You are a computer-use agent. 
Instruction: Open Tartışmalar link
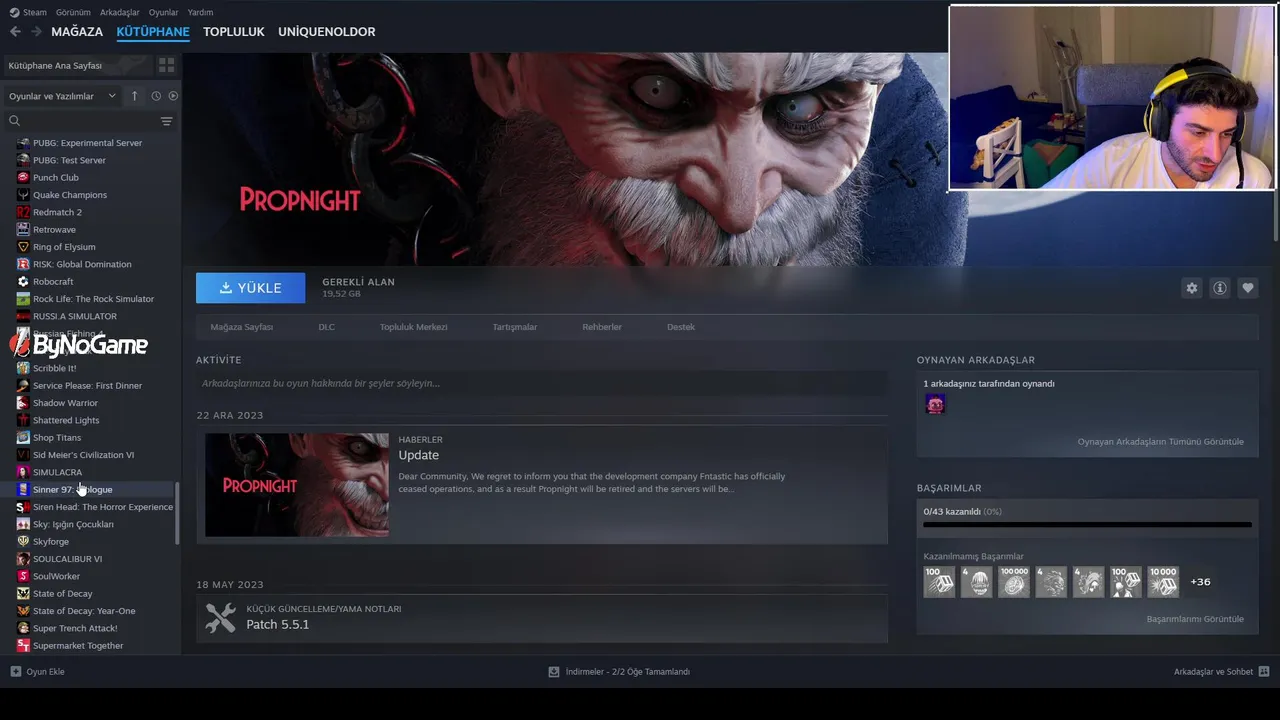point(515,327)
